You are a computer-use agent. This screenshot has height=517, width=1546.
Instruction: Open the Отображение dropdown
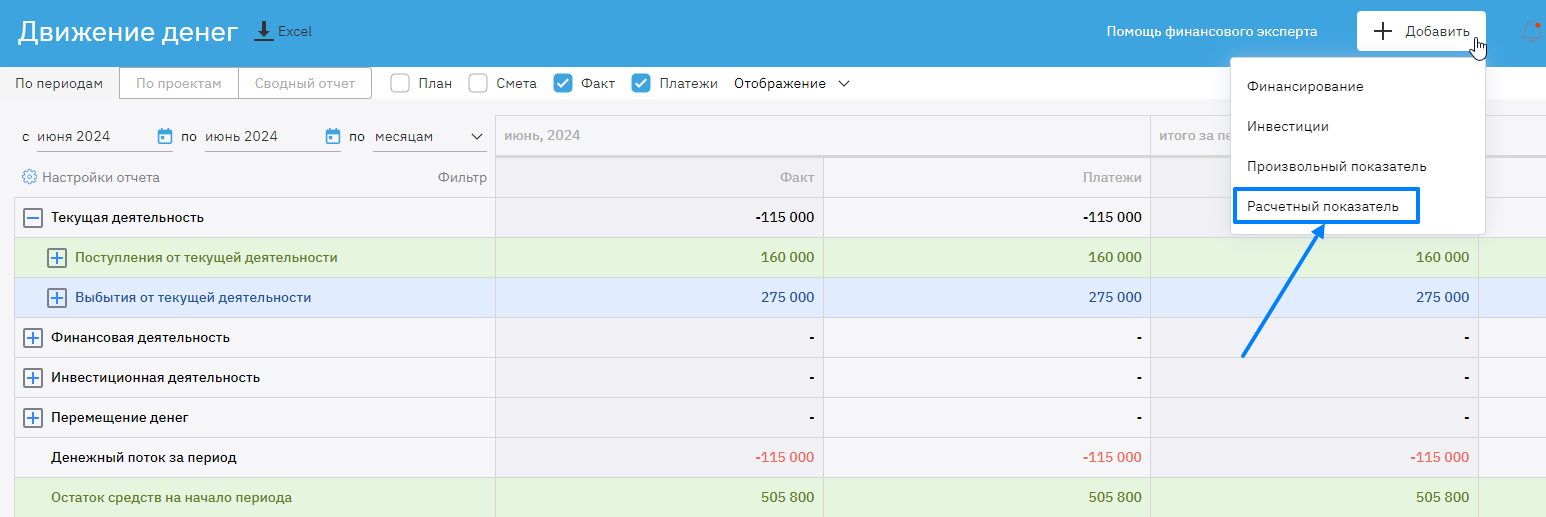791,83
